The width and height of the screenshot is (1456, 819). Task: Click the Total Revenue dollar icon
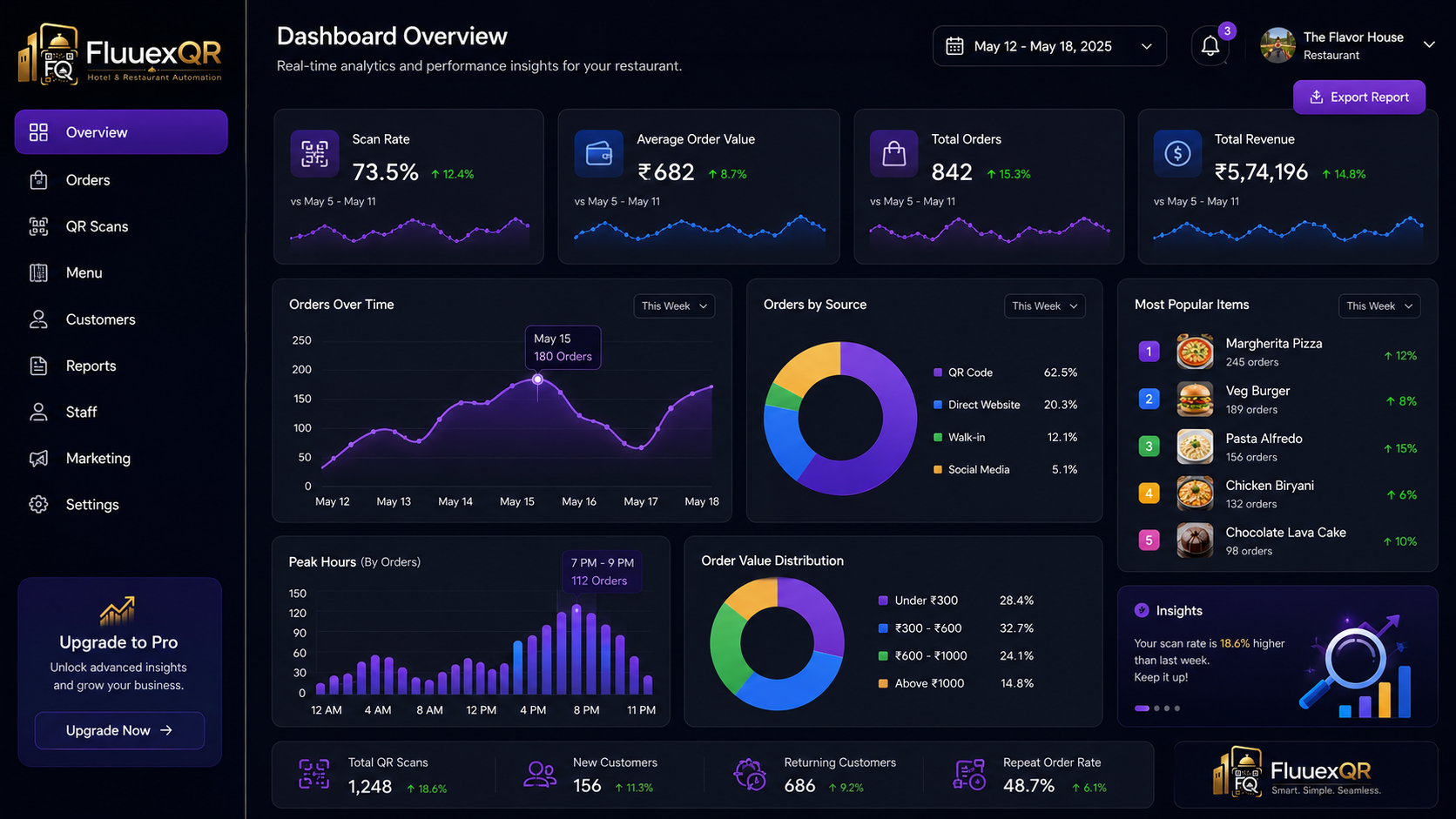[x=1177, y=153]
